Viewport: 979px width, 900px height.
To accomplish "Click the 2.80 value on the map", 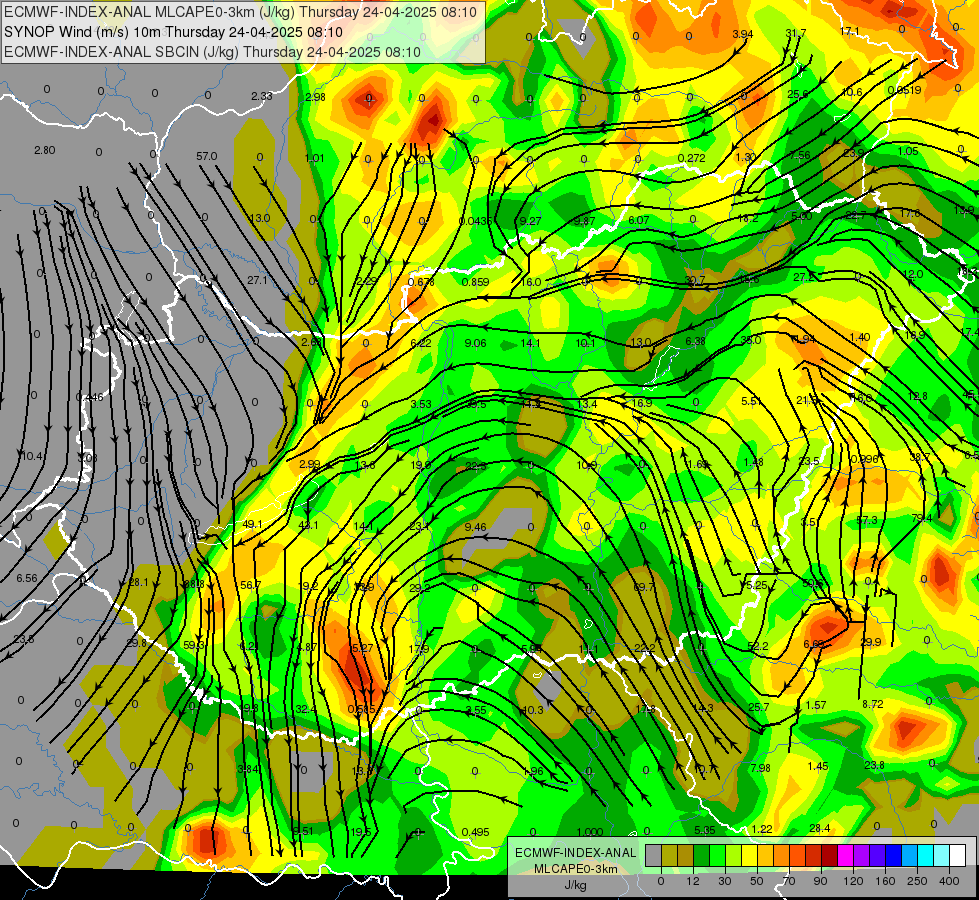I will pyautogui.click(x=45, y=150).
